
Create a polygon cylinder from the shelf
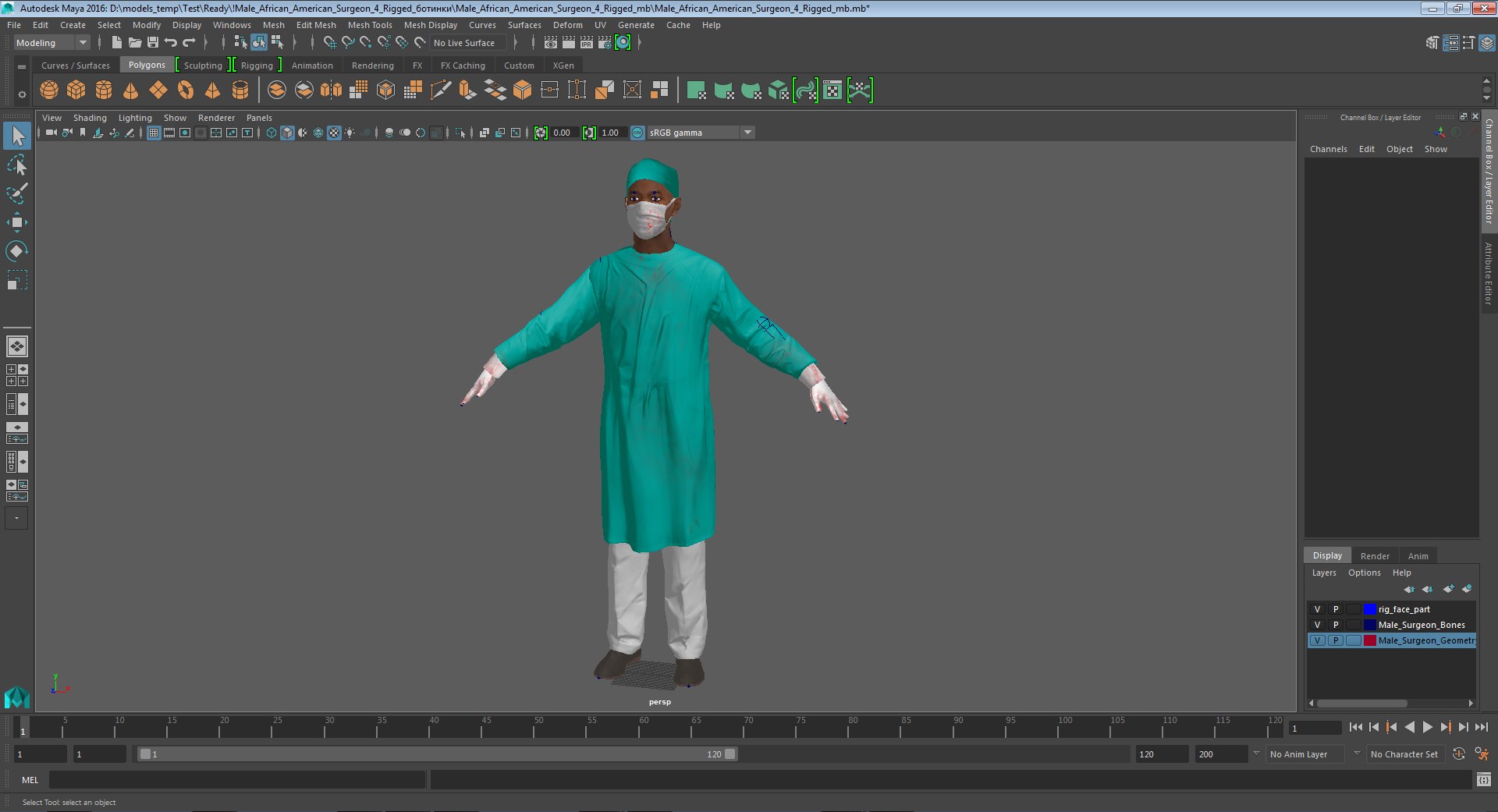pos(104,90)
